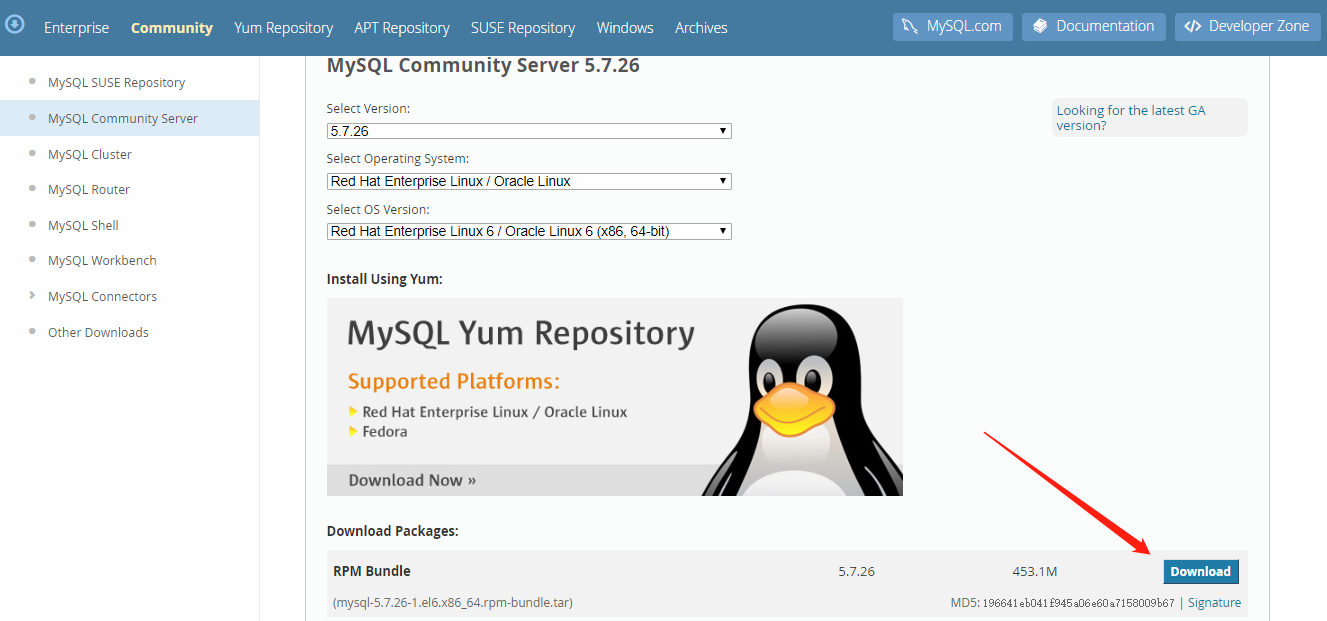Open MySQL Router in sidebar

[89, 189]
